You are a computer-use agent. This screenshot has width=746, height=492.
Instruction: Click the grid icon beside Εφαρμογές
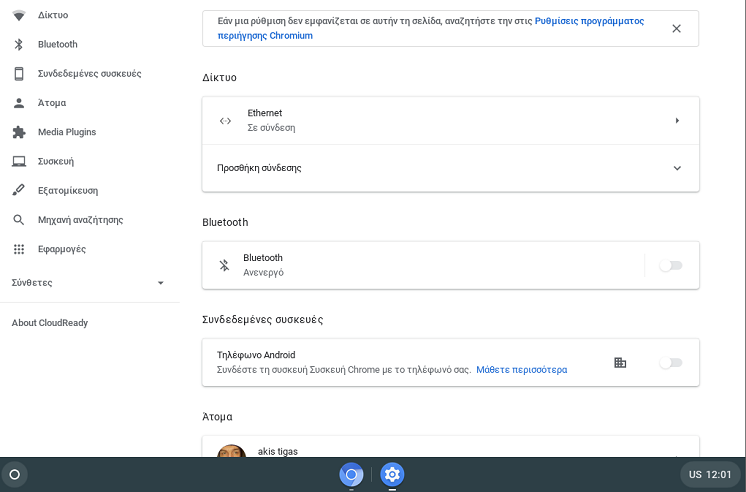(19, 249)
